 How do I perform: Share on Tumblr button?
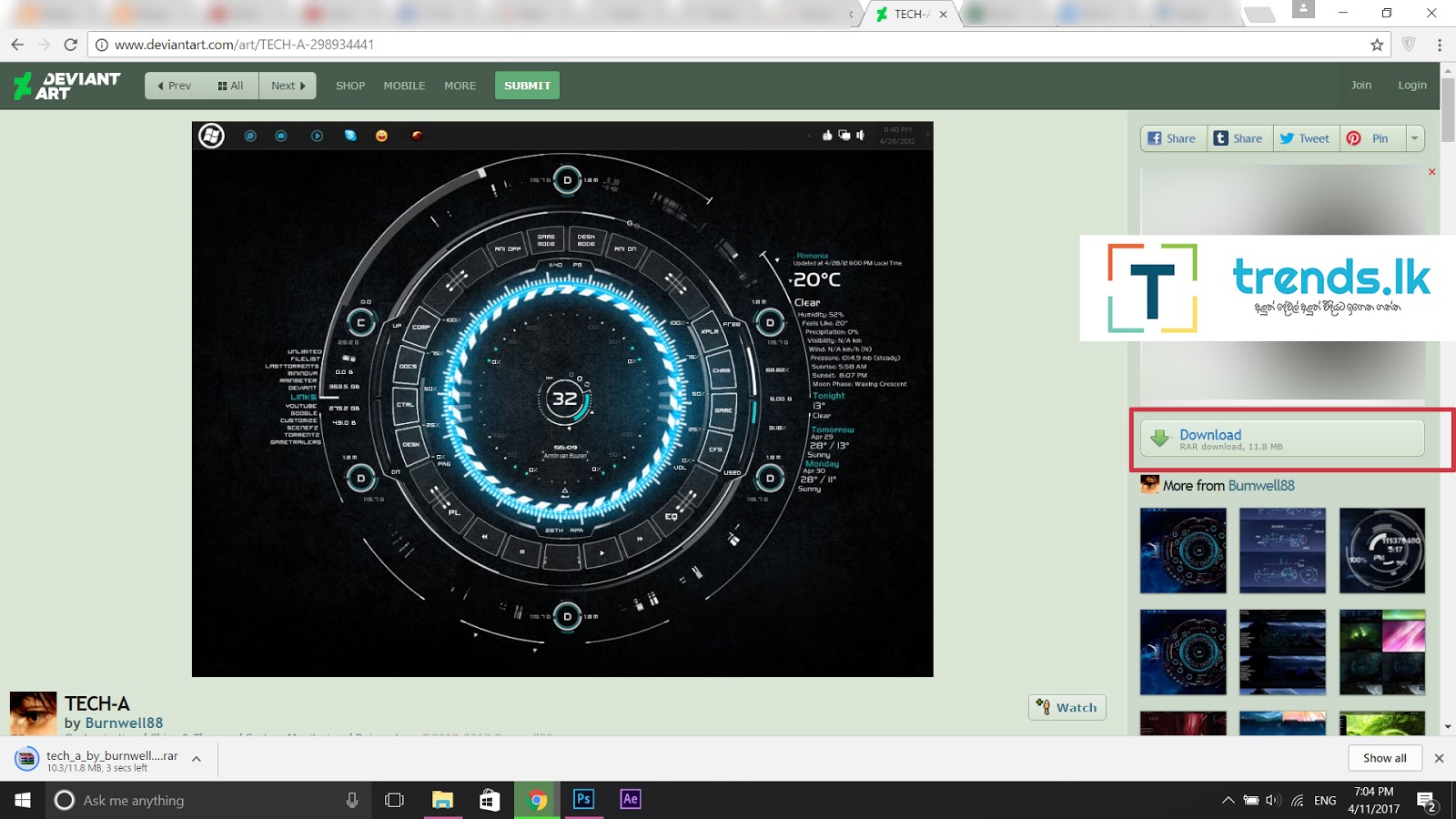1239,138
